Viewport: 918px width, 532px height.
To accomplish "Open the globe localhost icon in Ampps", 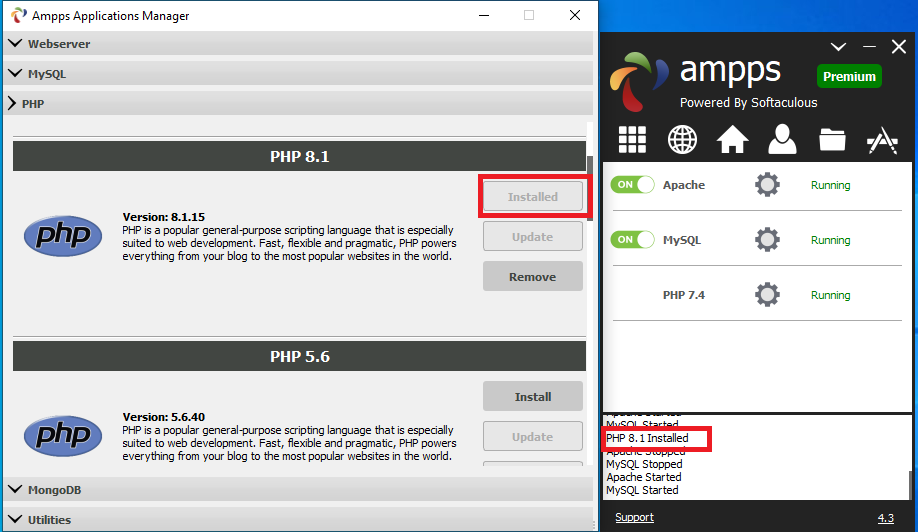I will [x=682, y=140].
